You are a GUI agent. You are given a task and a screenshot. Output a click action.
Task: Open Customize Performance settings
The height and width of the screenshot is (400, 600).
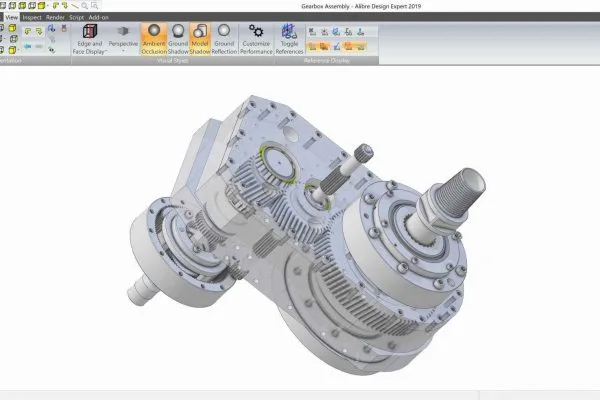pyautogui.click(x=256, y=39)
